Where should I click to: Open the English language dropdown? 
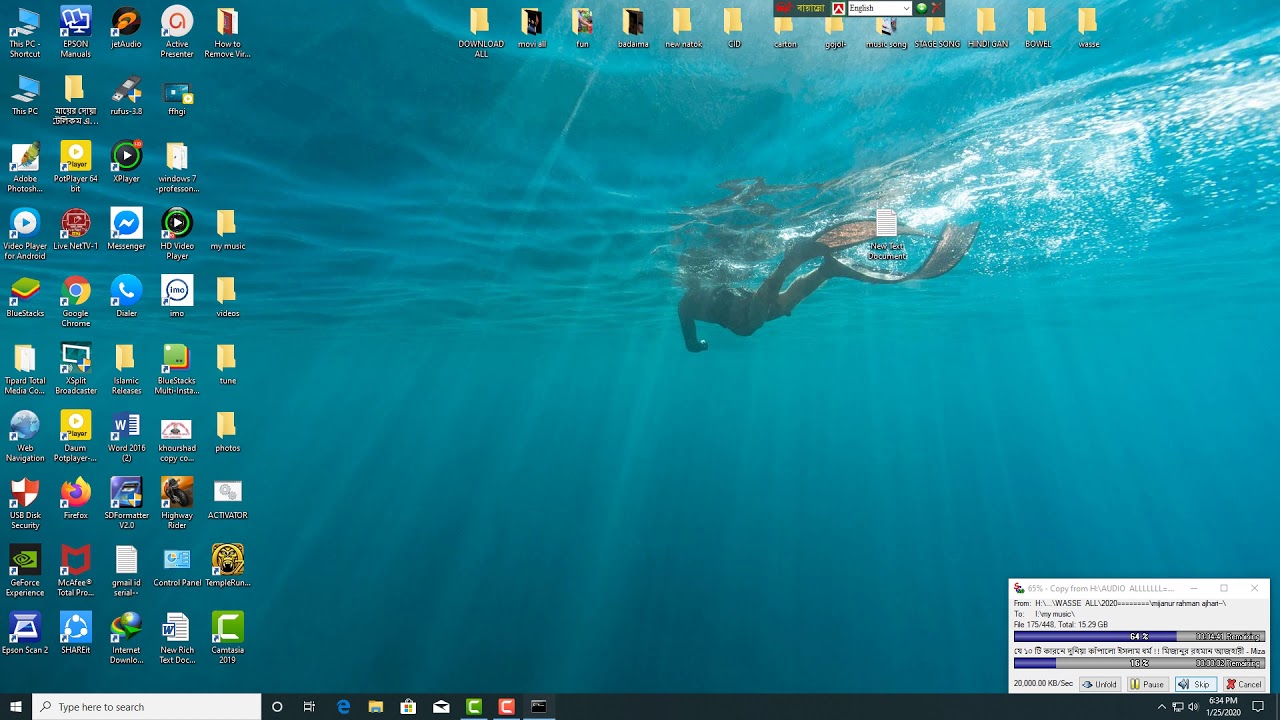879,8
